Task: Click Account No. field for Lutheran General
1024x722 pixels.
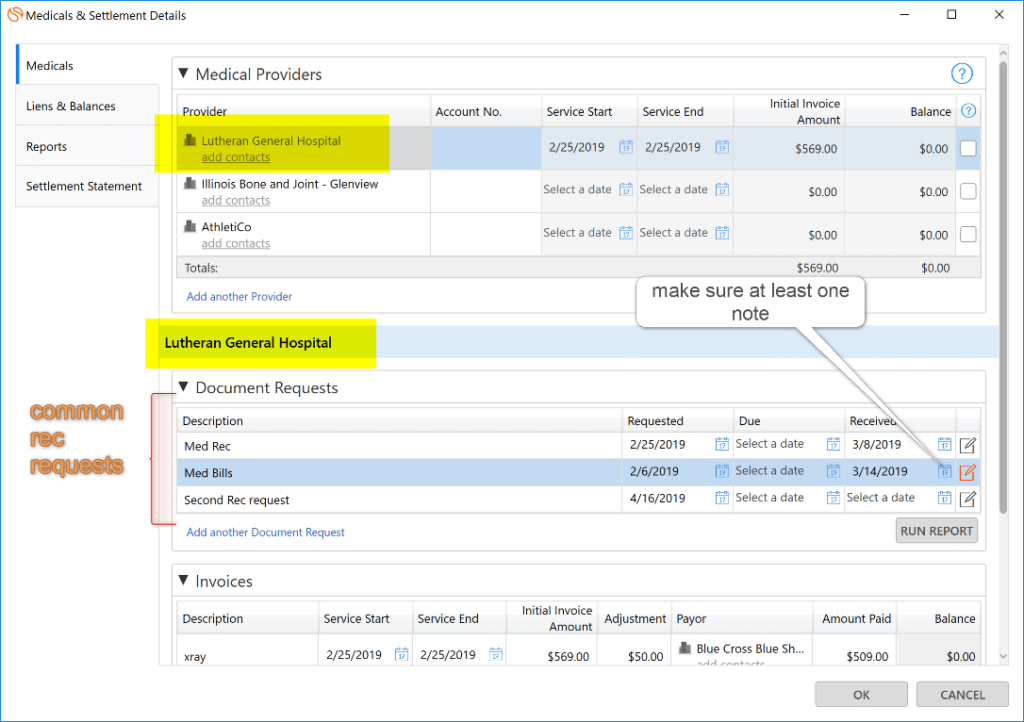Action: tap(486, 148)
